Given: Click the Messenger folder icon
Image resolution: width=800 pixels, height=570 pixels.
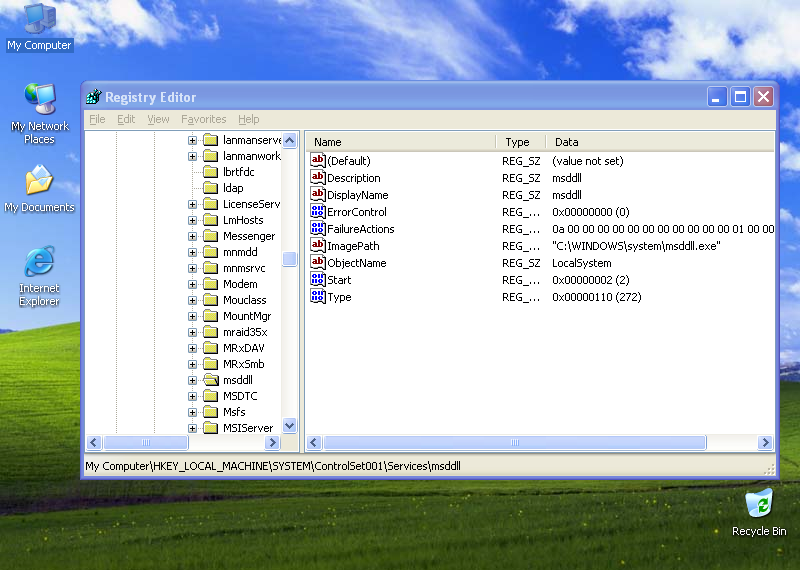Looking at the screenshot, I should pos(211,236).
